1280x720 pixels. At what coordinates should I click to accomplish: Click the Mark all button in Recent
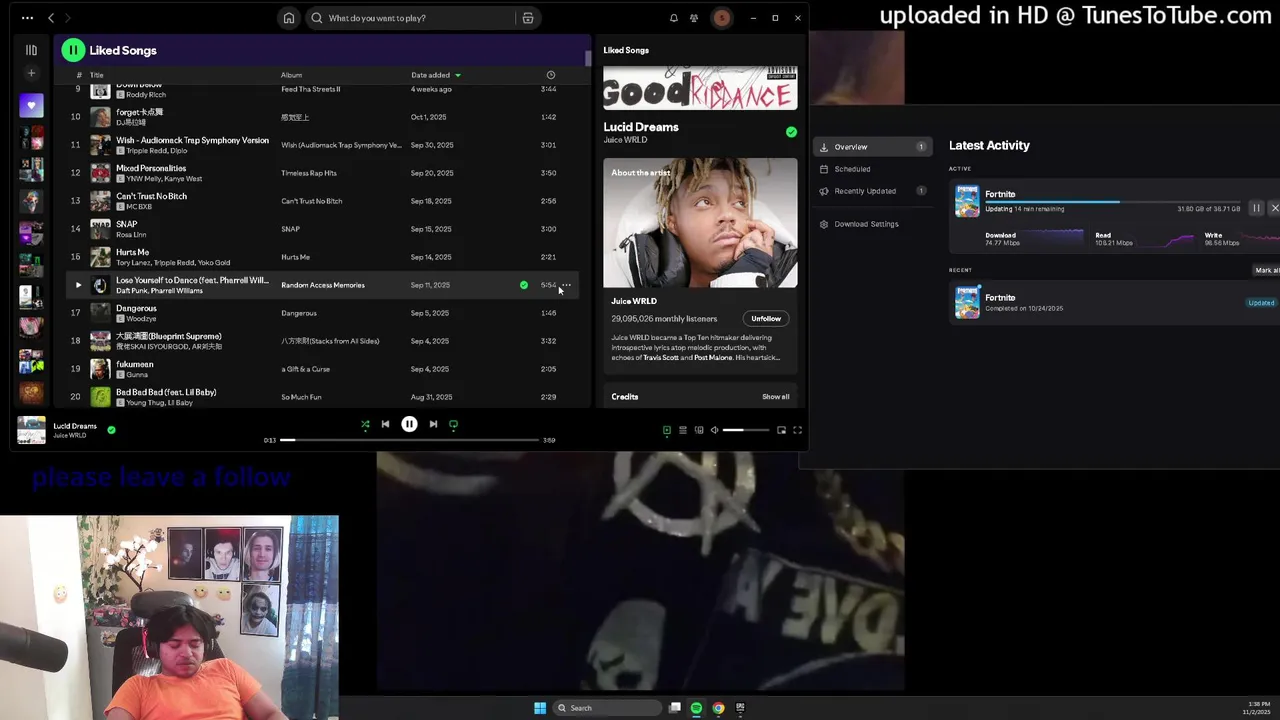click(x=1267, y=270)
